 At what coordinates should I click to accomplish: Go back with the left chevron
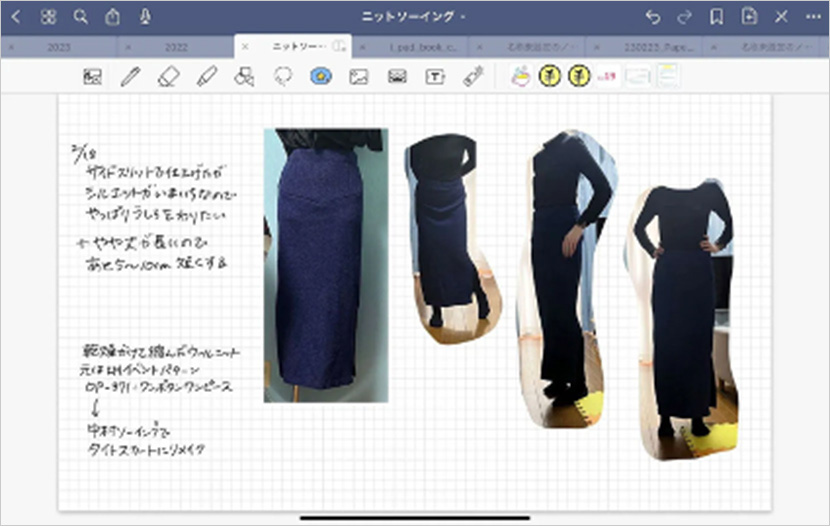pyautogui.click(x=16, y=17)
